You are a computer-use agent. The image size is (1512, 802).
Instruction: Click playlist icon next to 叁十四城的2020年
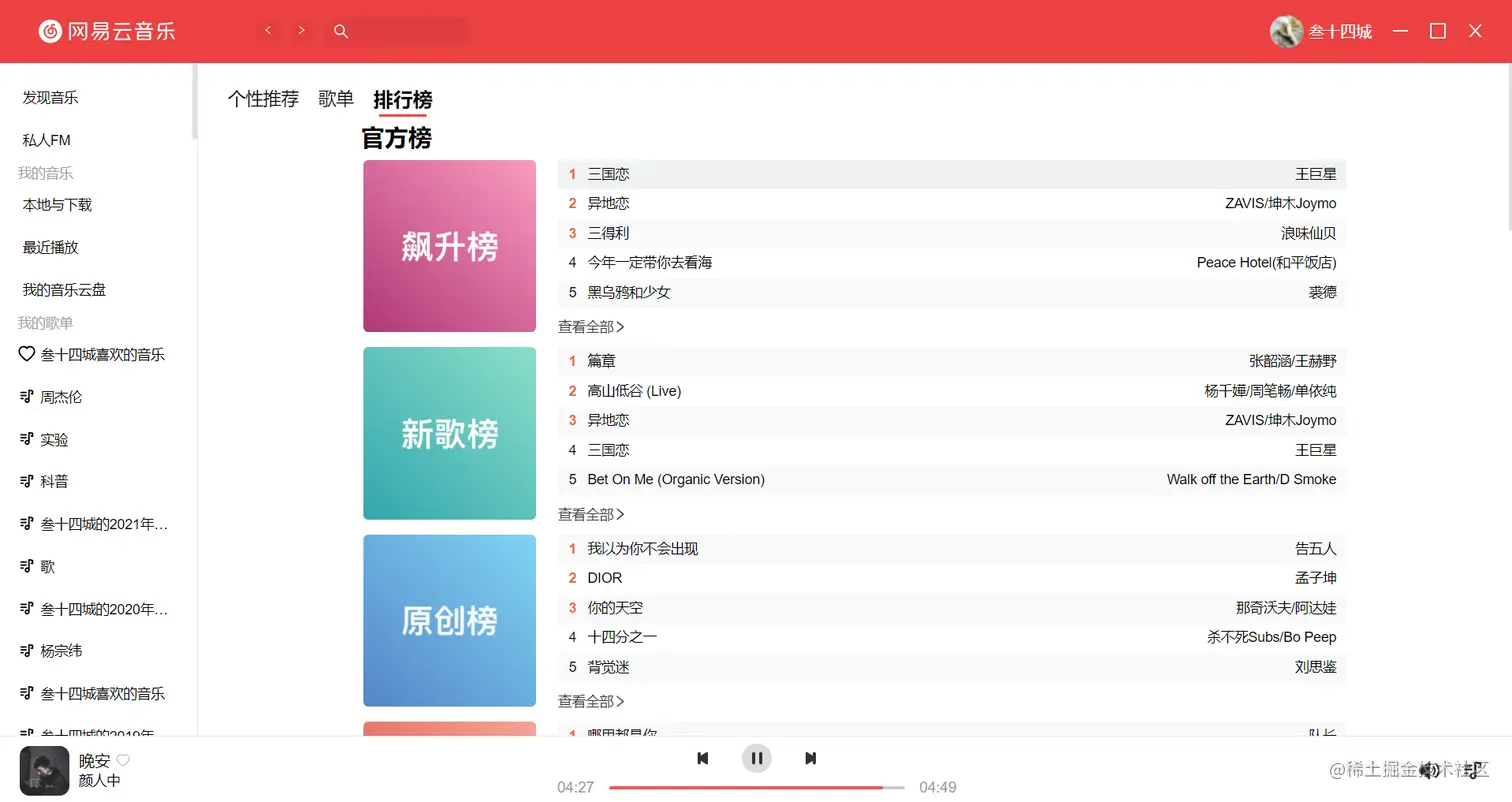[x=27, y=609]
